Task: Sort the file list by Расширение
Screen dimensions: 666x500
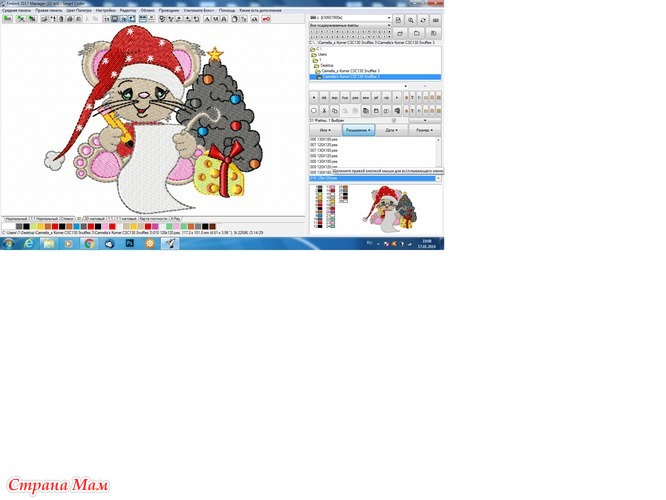Action: click(x=358, y=130)
